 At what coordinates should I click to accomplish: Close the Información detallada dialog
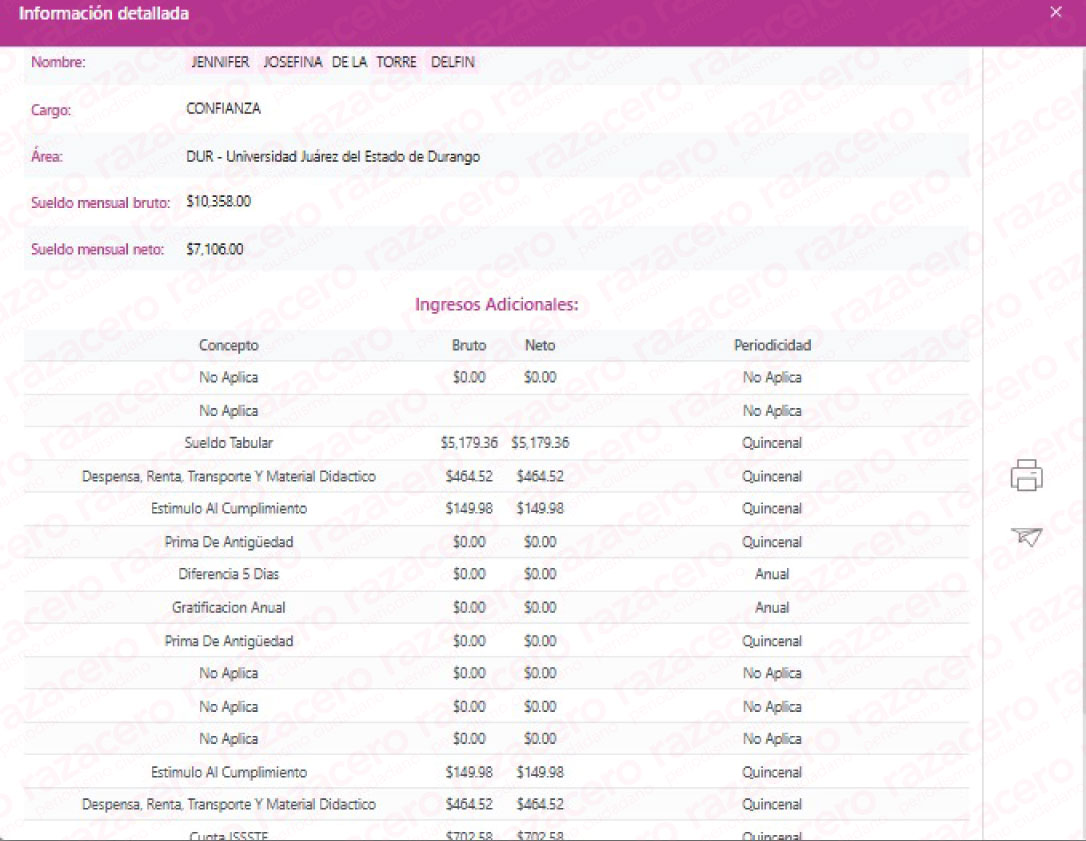coord(1056,13)
